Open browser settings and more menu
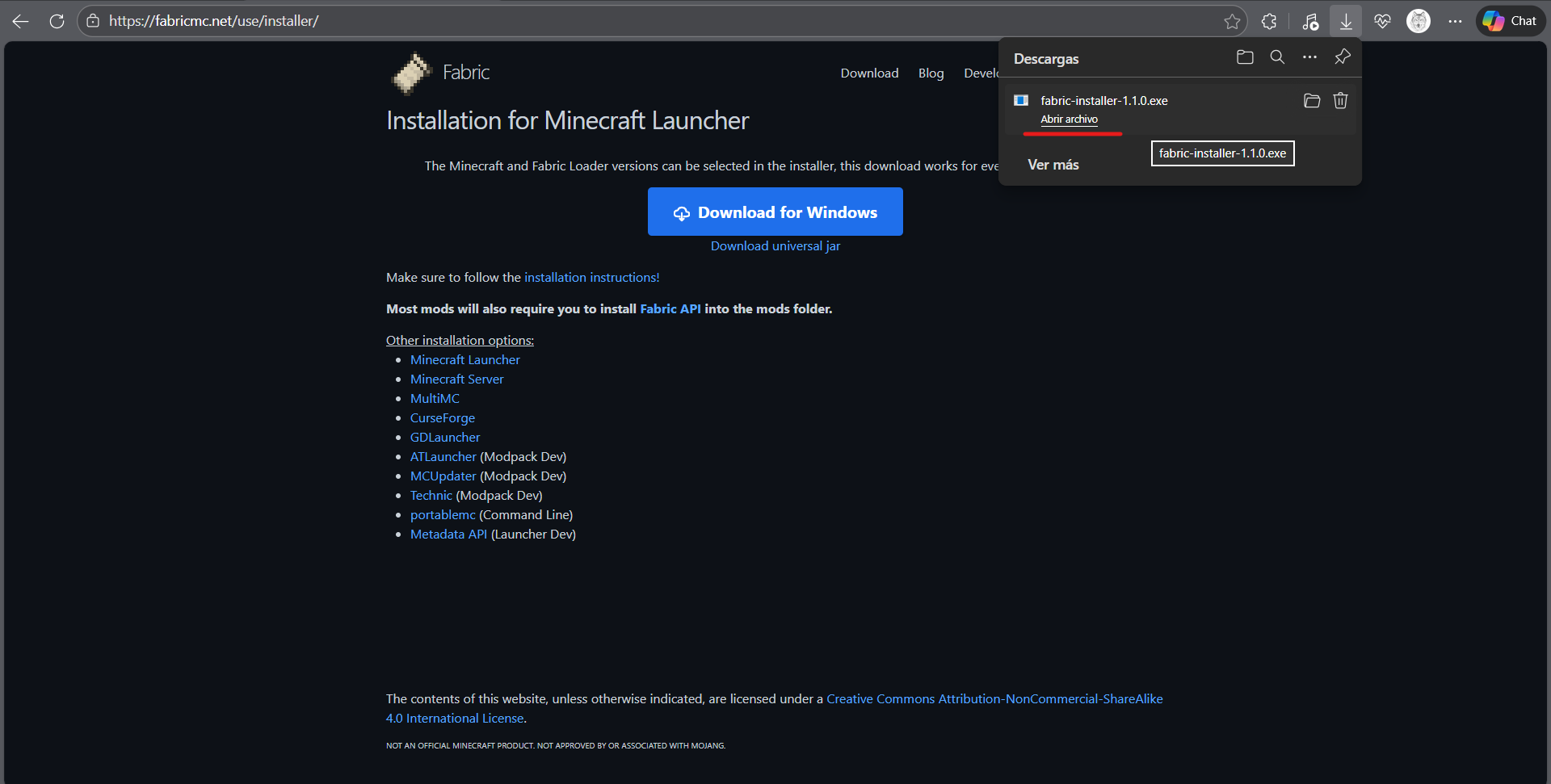Viewport: 1551px width, 784px height. (1455, 21)
